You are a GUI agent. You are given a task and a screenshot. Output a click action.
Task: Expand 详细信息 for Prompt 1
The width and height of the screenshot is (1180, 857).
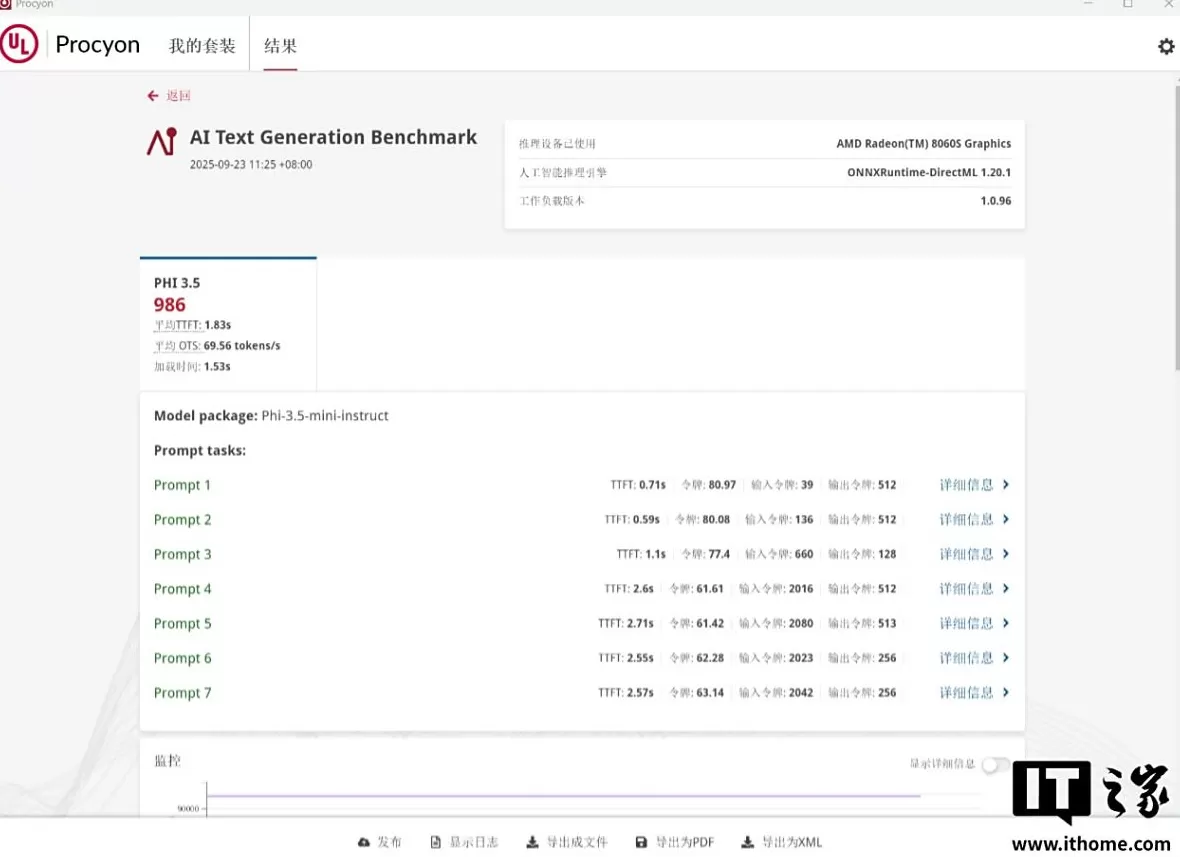point(973,485)
